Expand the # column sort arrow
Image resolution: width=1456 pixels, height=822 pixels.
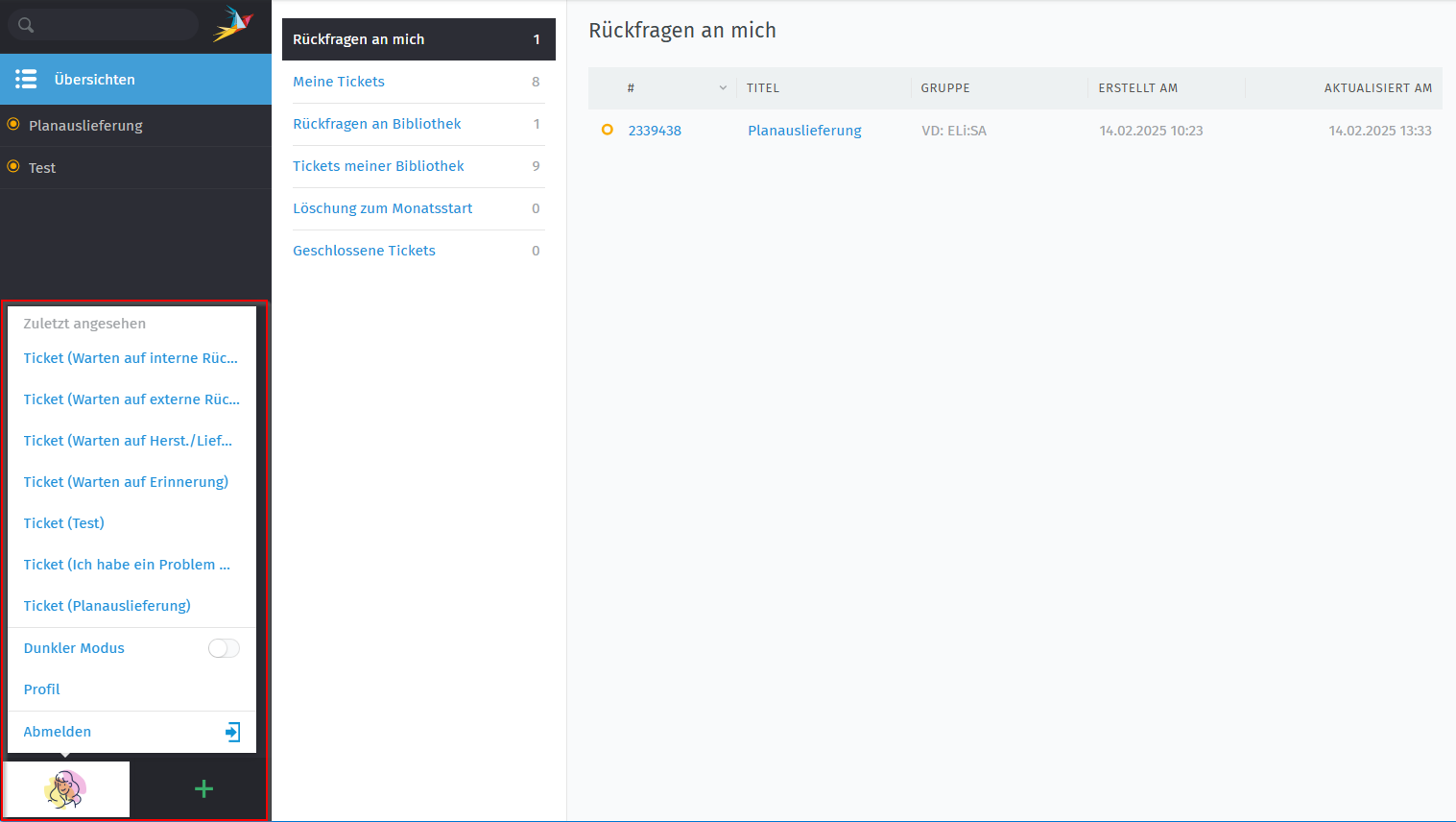723,88
